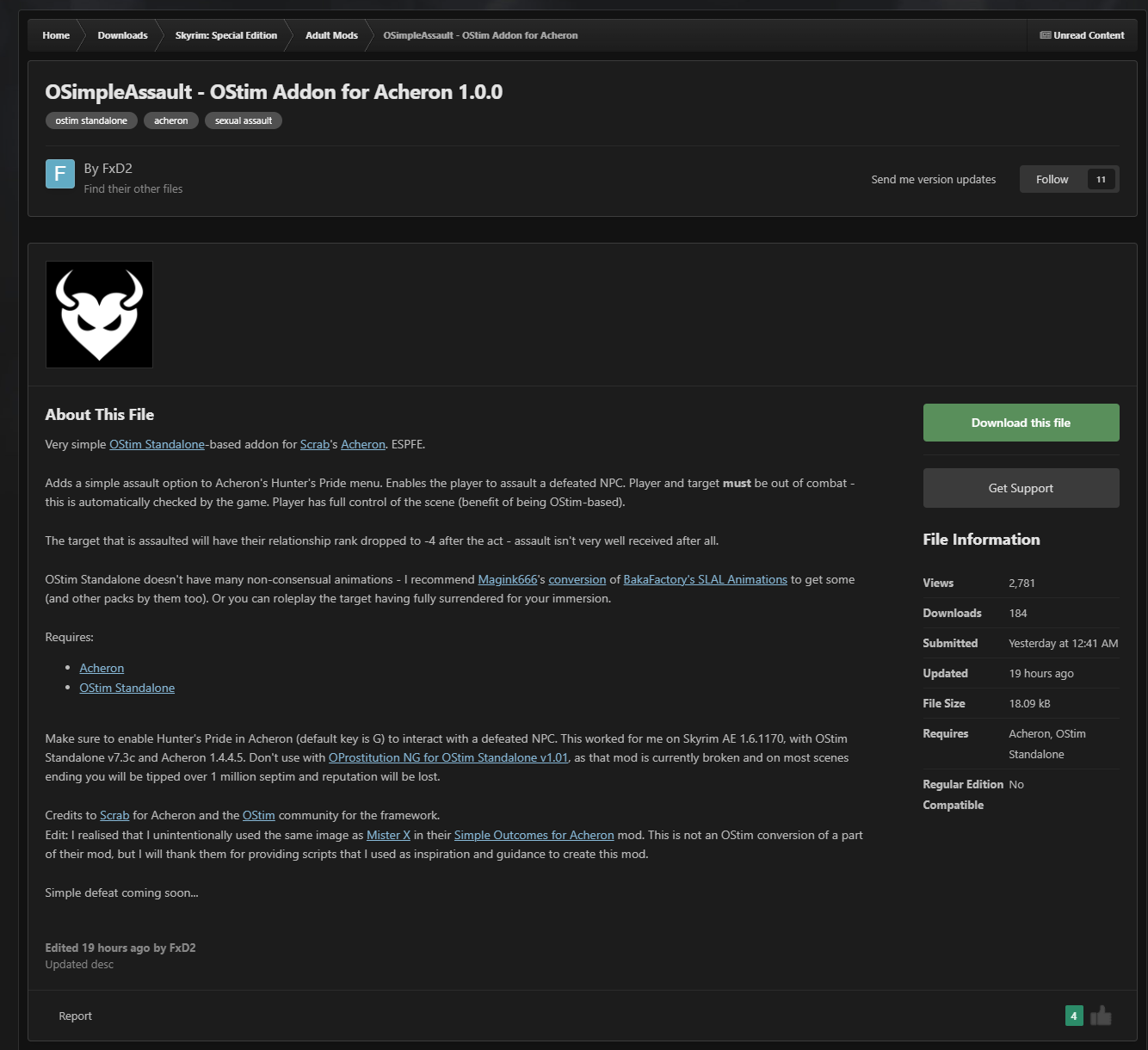Open Unread Content

click(x=1082, y=35)
